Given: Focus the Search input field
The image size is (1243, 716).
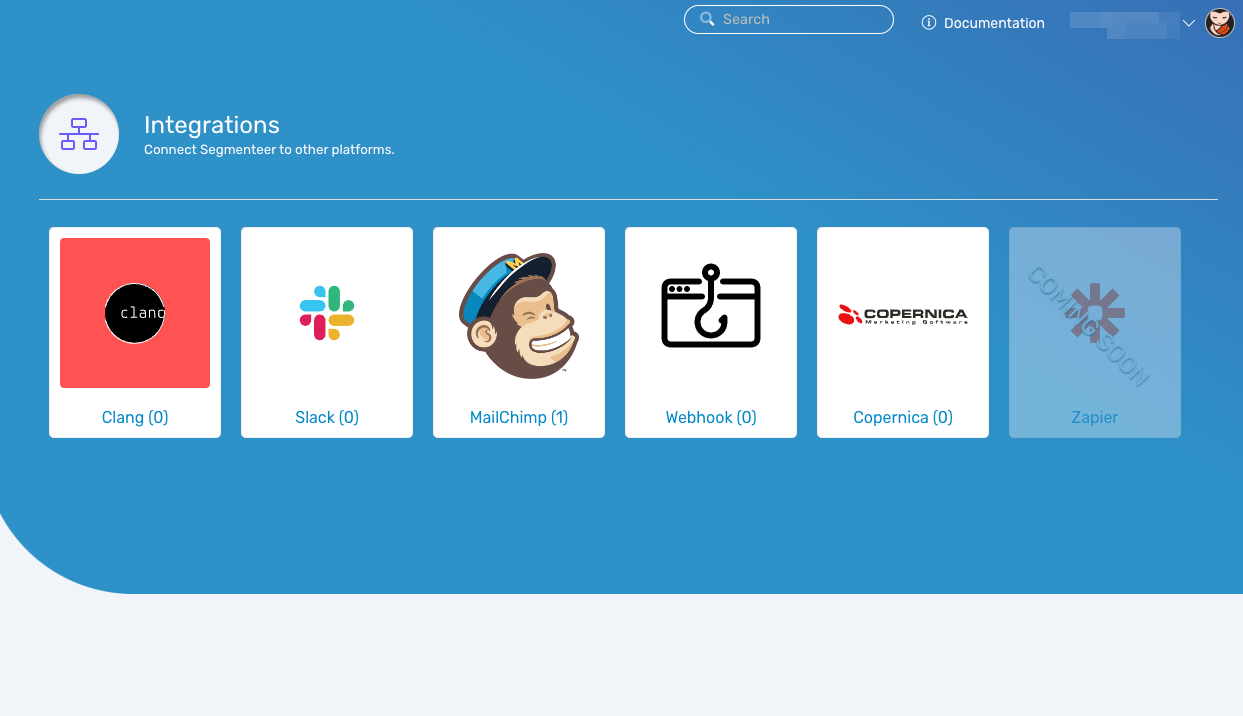Looking at the screenshot, I should tap(789, 19).
